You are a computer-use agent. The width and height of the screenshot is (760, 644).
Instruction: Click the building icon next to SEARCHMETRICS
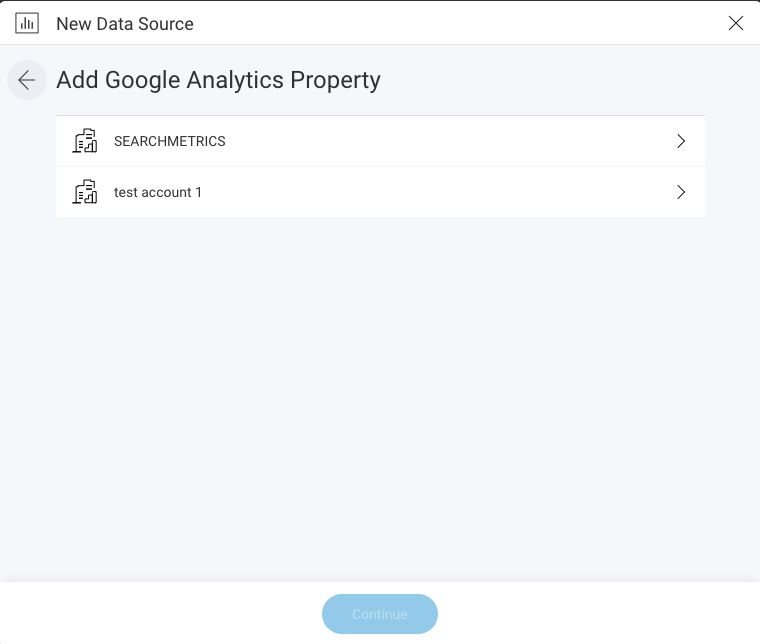[86, 141]
